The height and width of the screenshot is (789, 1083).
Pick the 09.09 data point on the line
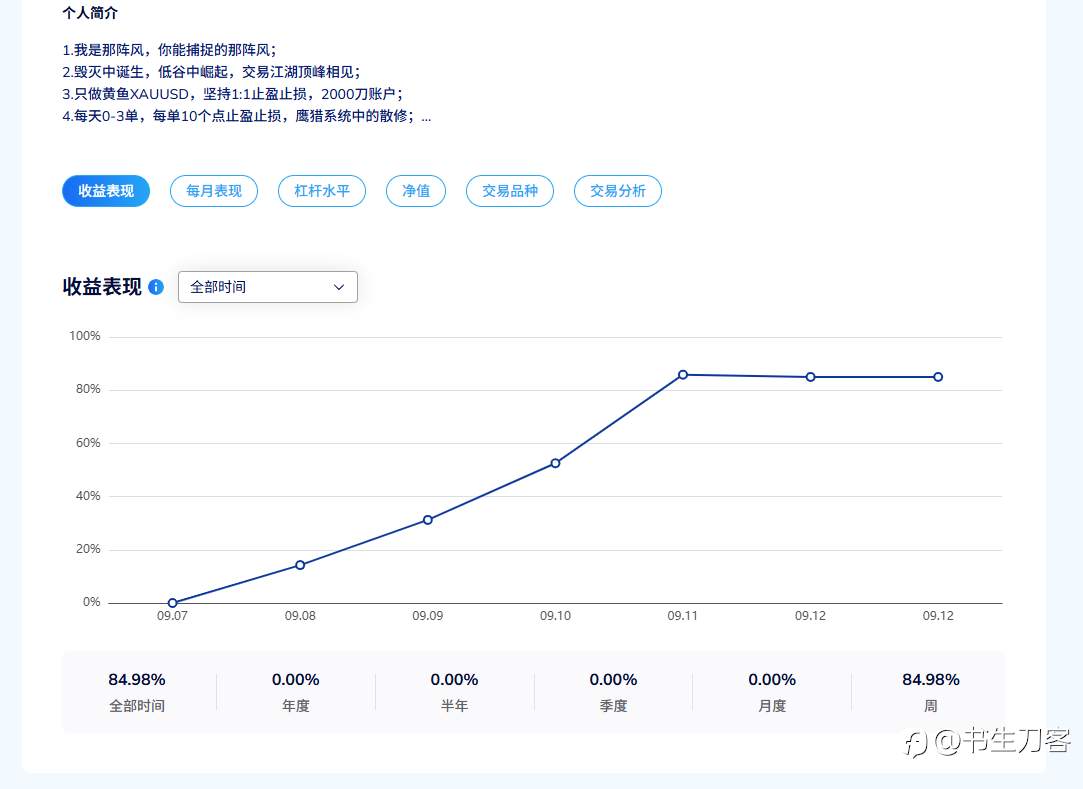point(428,520)
